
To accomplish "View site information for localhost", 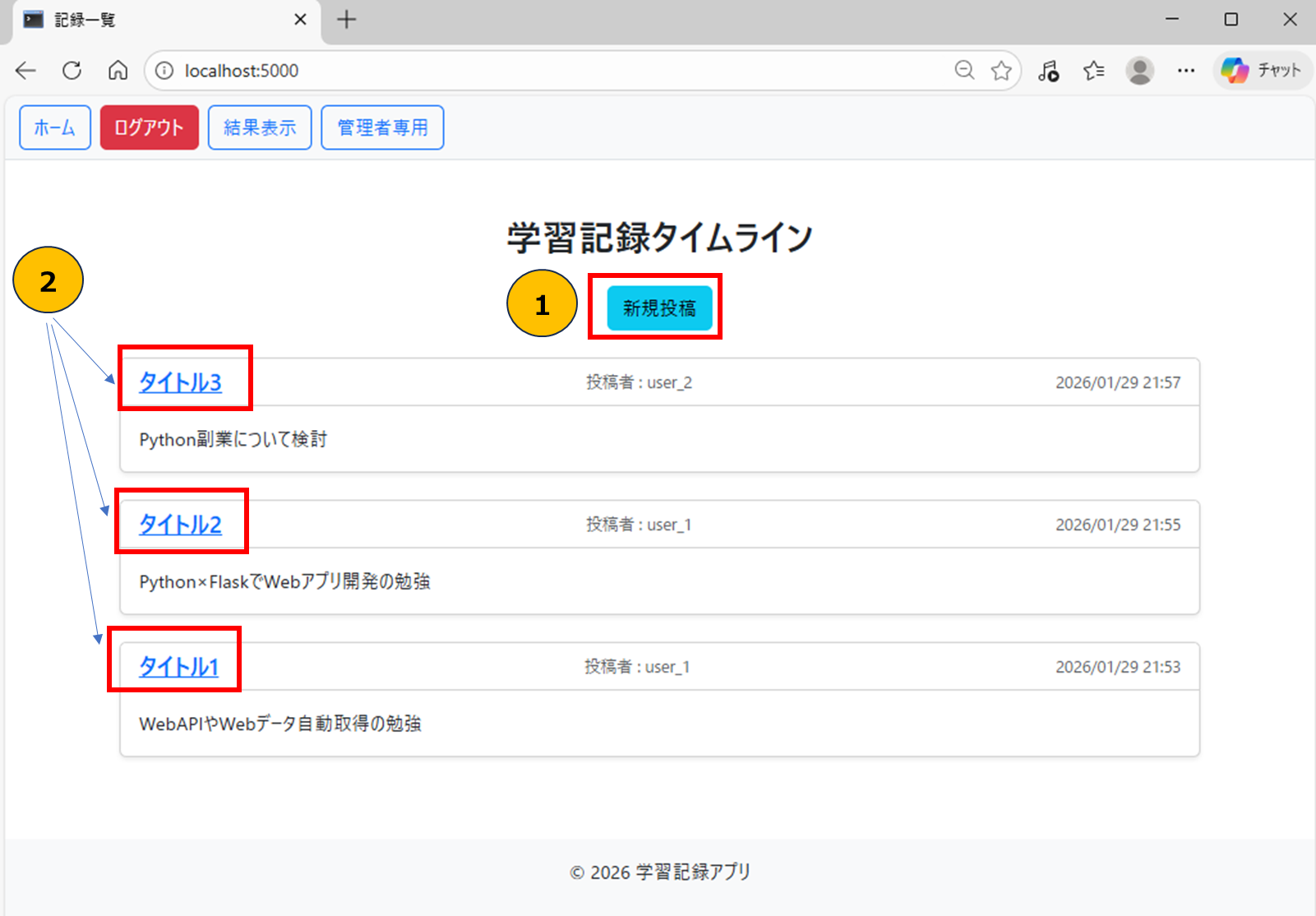I will tap(164, 71).
